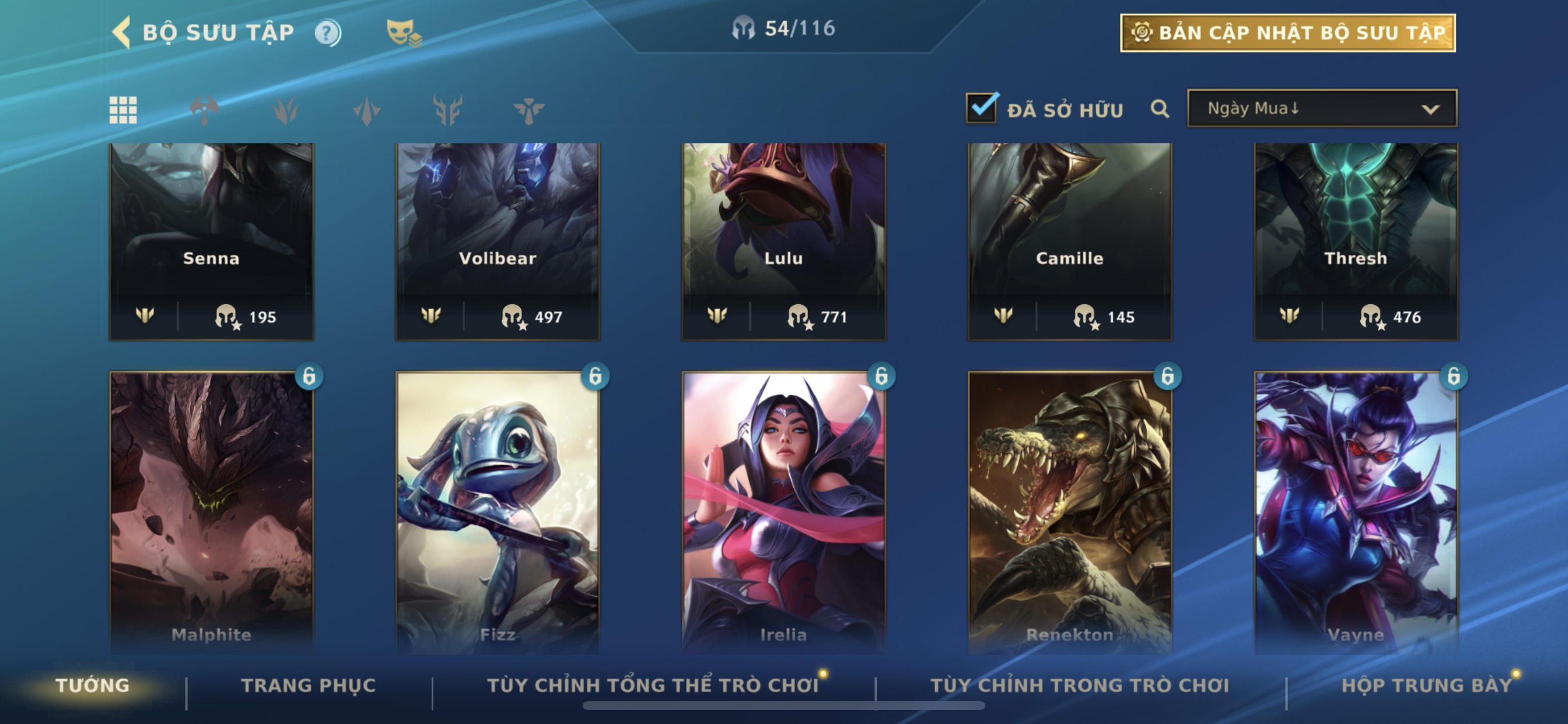1568x724 pixels.
Task: Open the magnifying glass search icon
Action: (1160, 109)
